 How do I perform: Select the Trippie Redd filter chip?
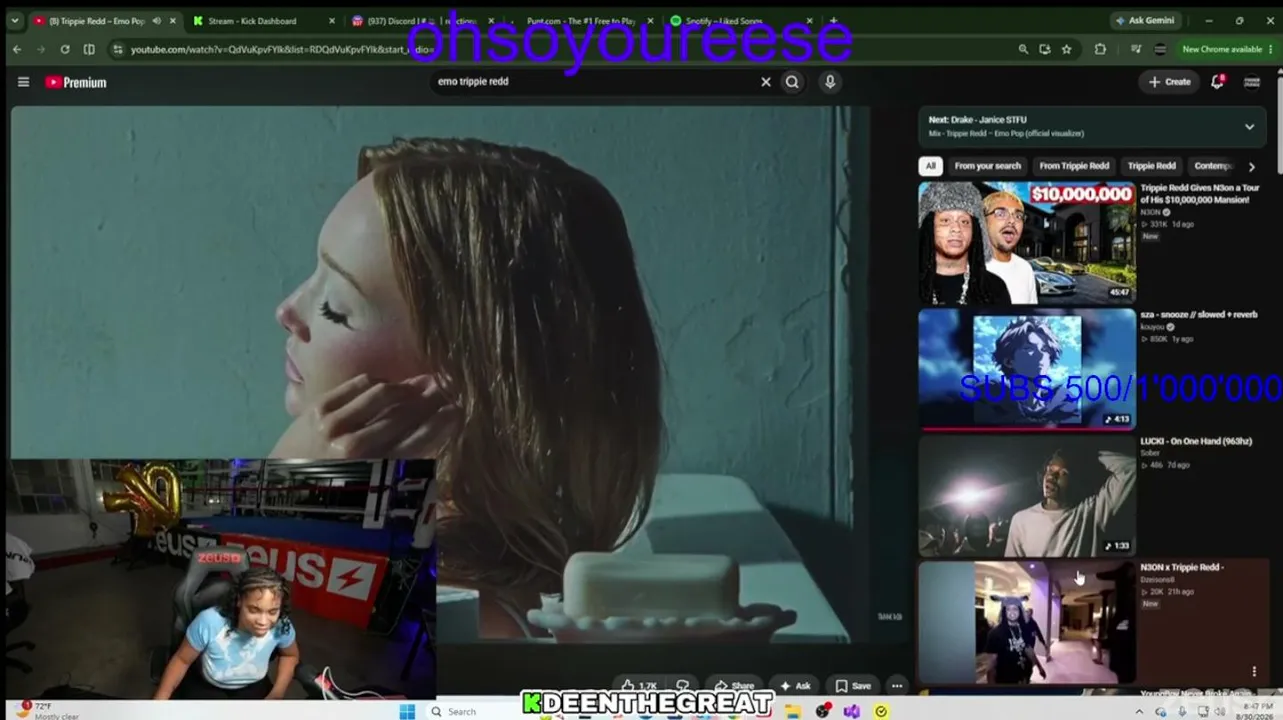pos(1151,166)
